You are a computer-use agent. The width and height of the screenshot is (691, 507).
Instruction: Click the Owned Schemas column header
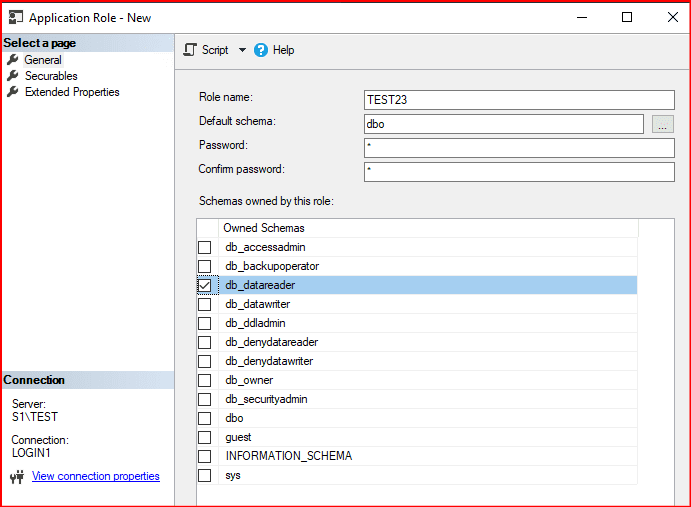[x=264, y=228]
